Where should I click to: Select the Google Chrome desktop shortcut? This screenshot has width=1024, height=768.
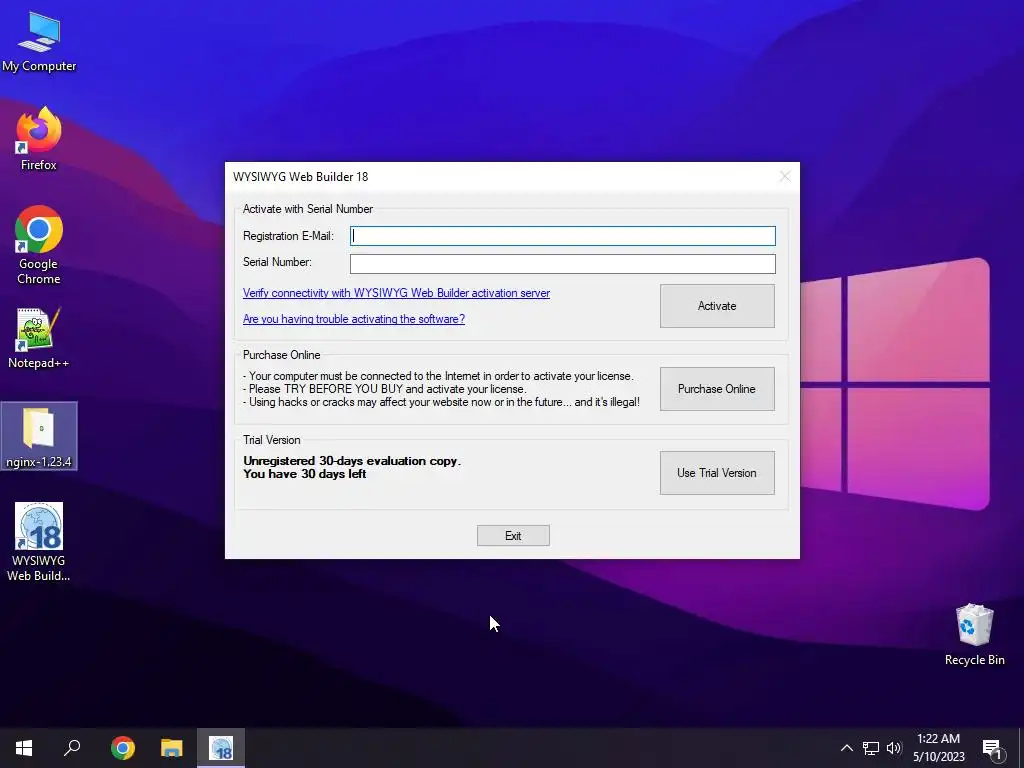(x=39, y=244)
